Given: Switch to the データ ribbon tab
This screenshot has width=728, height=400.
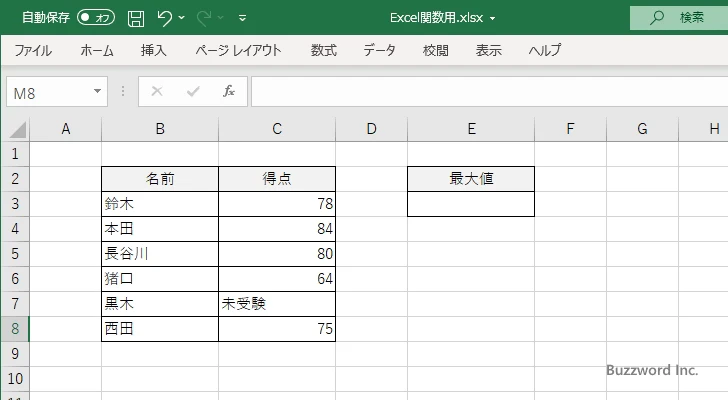Looking at the screenshot, I should (x=379, y=50).
